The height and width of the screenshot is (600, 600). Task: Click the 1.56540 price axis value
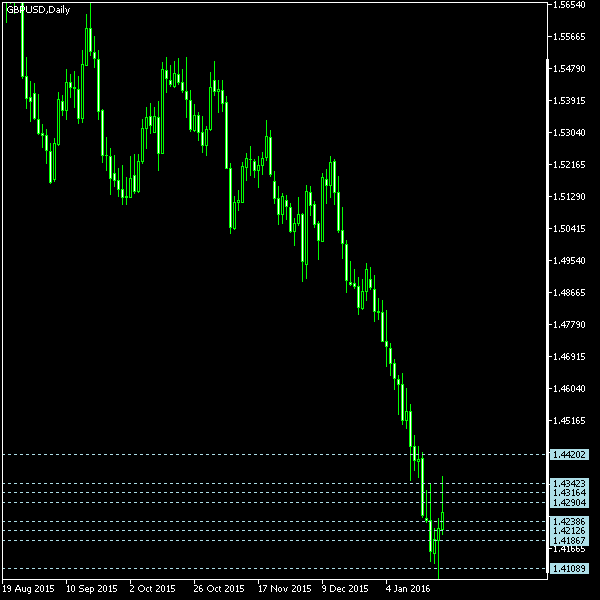569,5
